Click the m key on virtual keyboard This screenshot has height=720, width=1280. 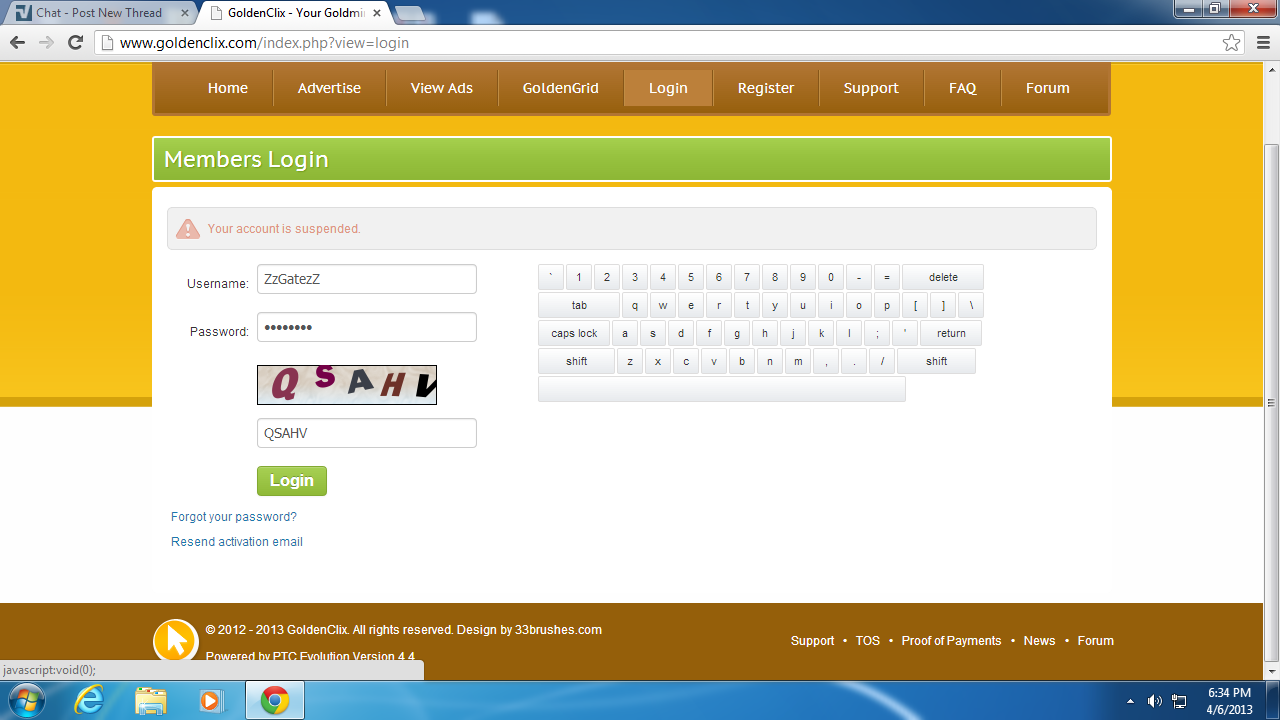tap(797, 361)
